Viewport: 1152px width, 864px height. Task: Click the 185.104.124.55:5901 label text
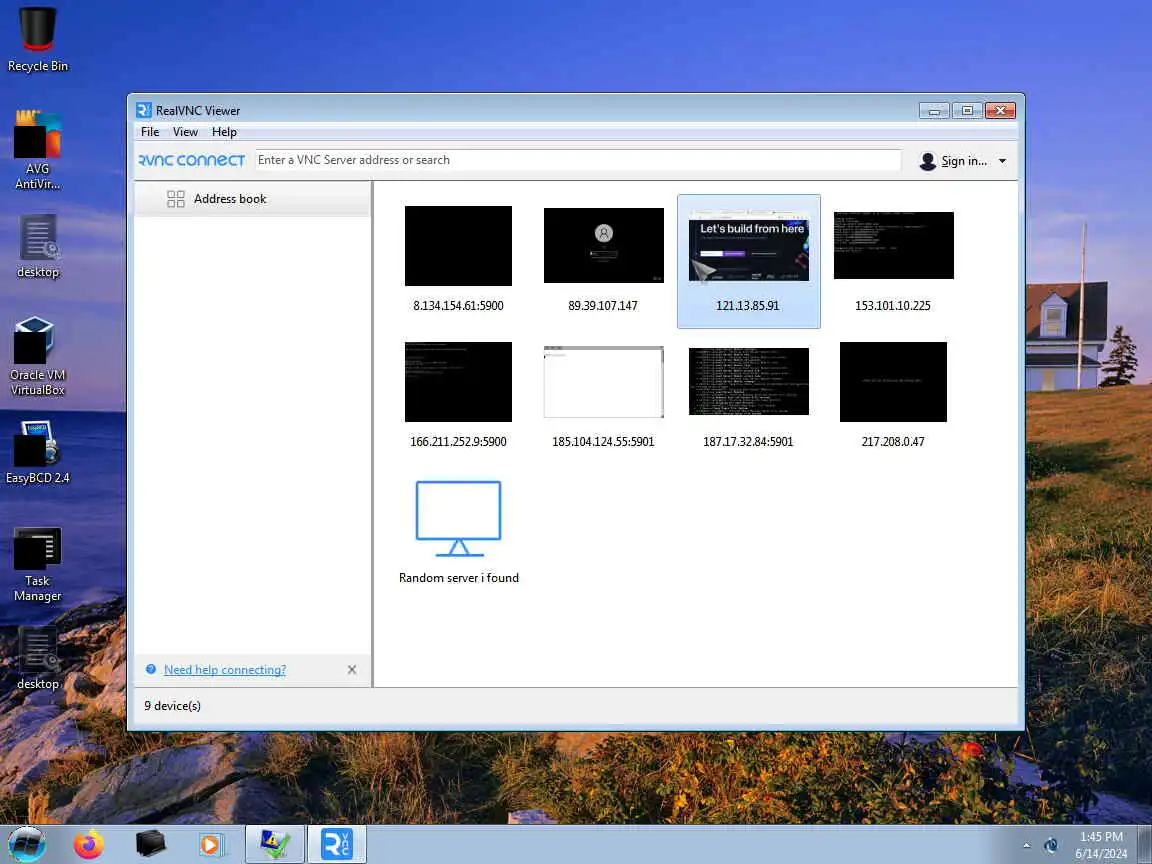[x=603, y=442]
